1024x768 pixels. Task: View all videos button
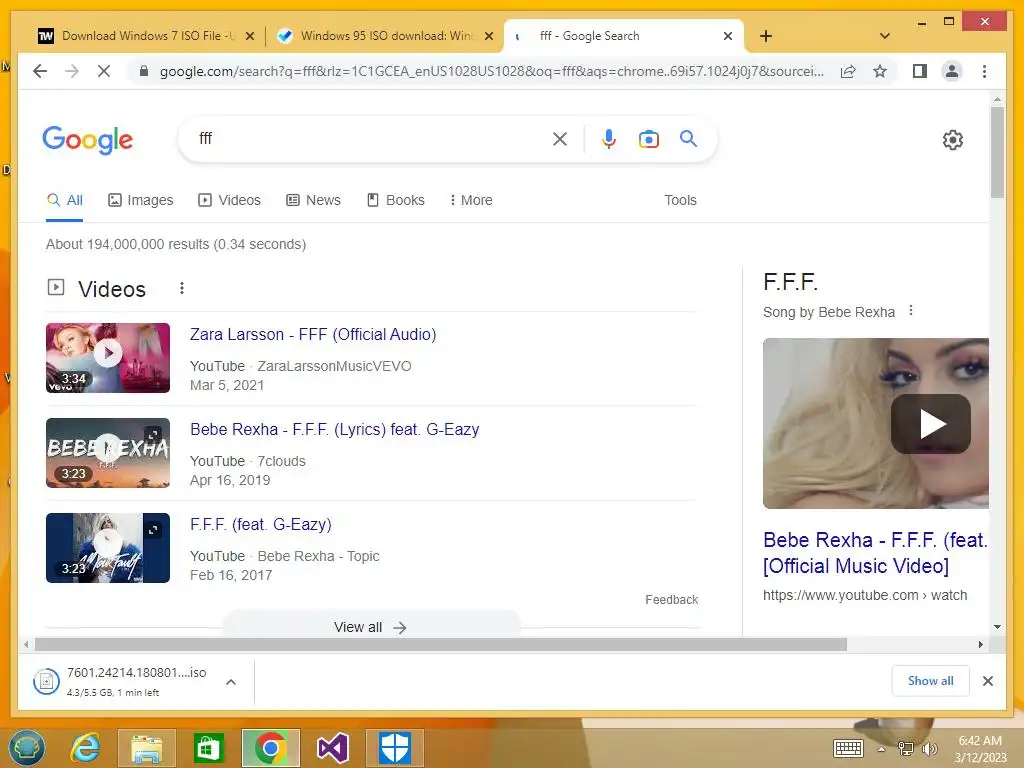(371, 627)
